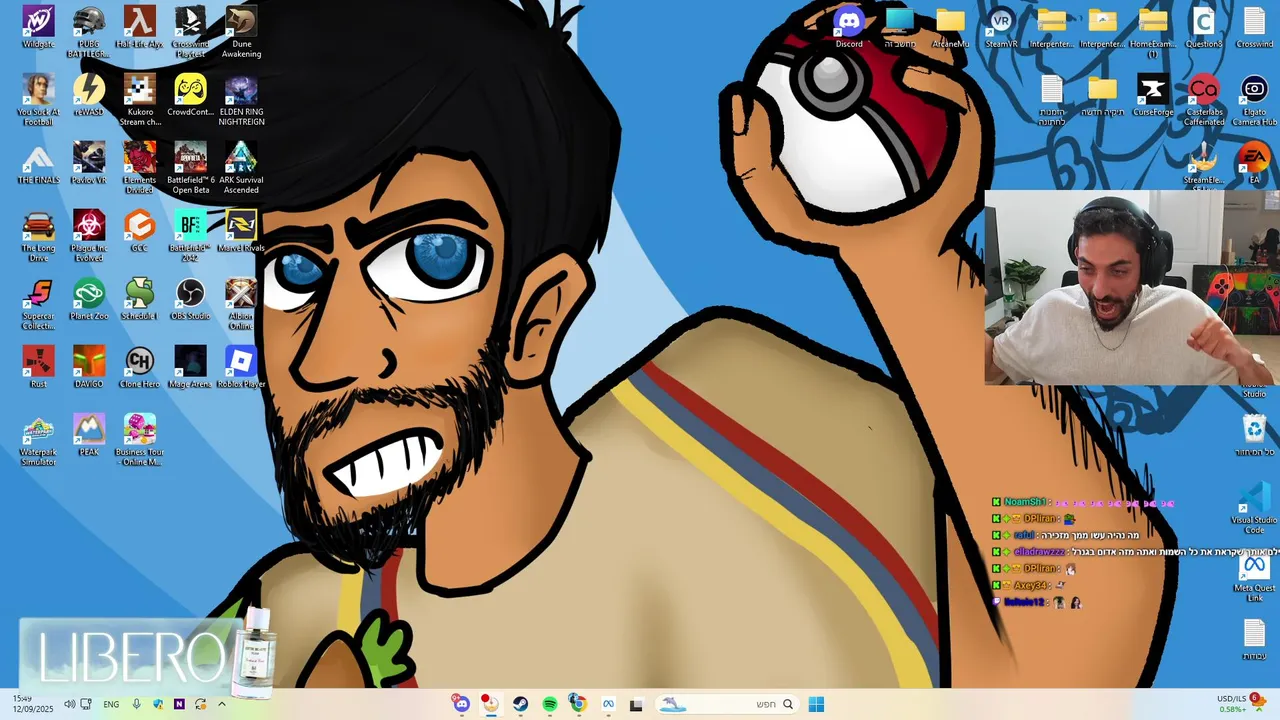Open the Meta Quest Link shortcut
Screen dimensions: 1280x720
coord(1254,575)
